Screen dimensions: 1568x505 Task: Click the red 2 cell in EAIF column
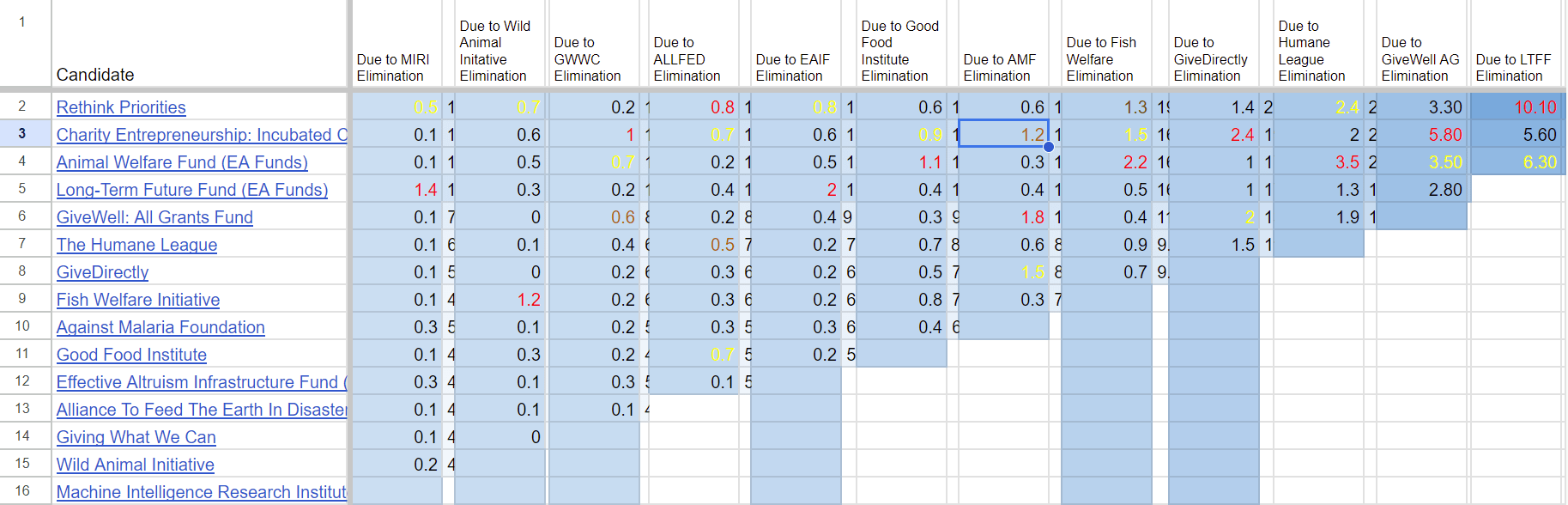tap(796, 190)
